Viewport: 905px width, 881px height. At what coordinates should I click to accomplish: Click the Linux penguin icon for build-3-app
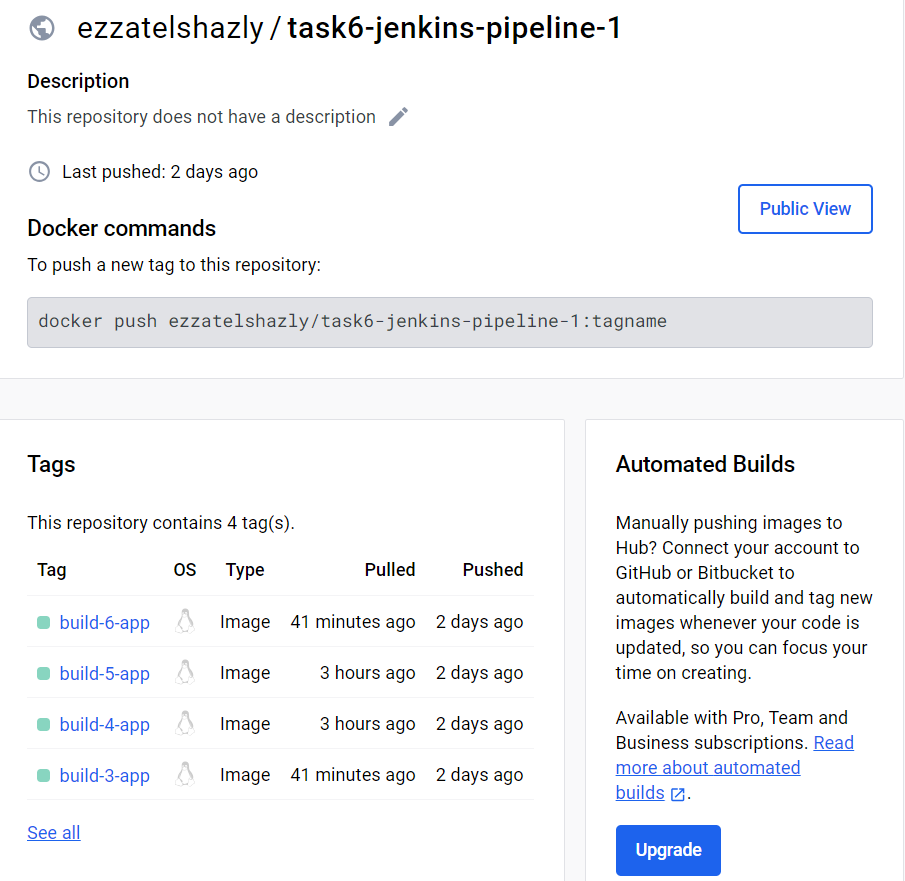[x=185, y=775]
